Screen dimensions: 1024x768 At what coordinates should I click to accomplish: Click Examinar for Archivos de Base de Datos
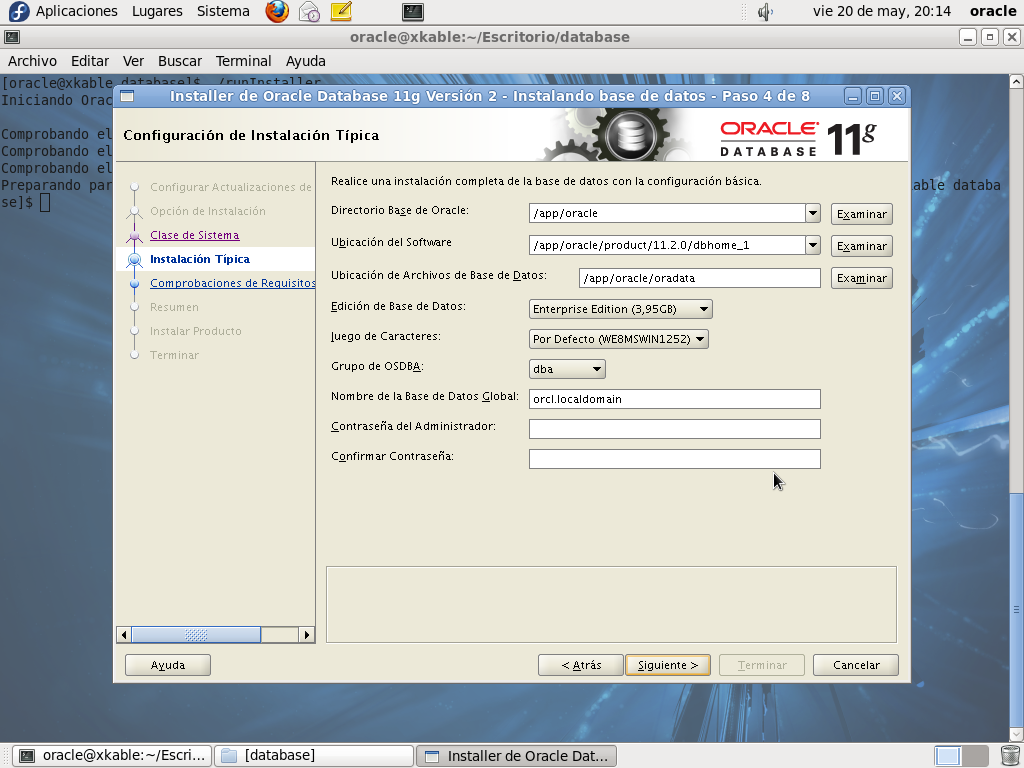click(x=861, y=278)
